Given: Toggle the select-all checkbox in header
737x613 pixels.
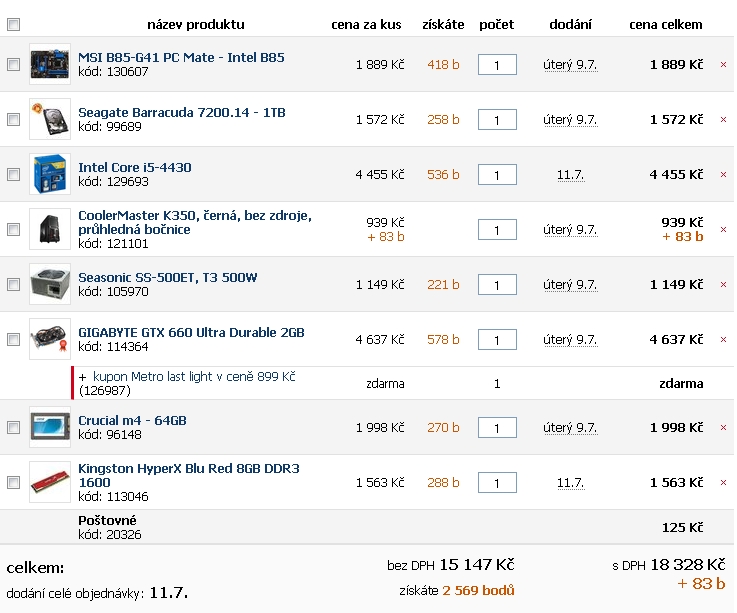Looking at the screenshot, I should [x=14, y=24].
